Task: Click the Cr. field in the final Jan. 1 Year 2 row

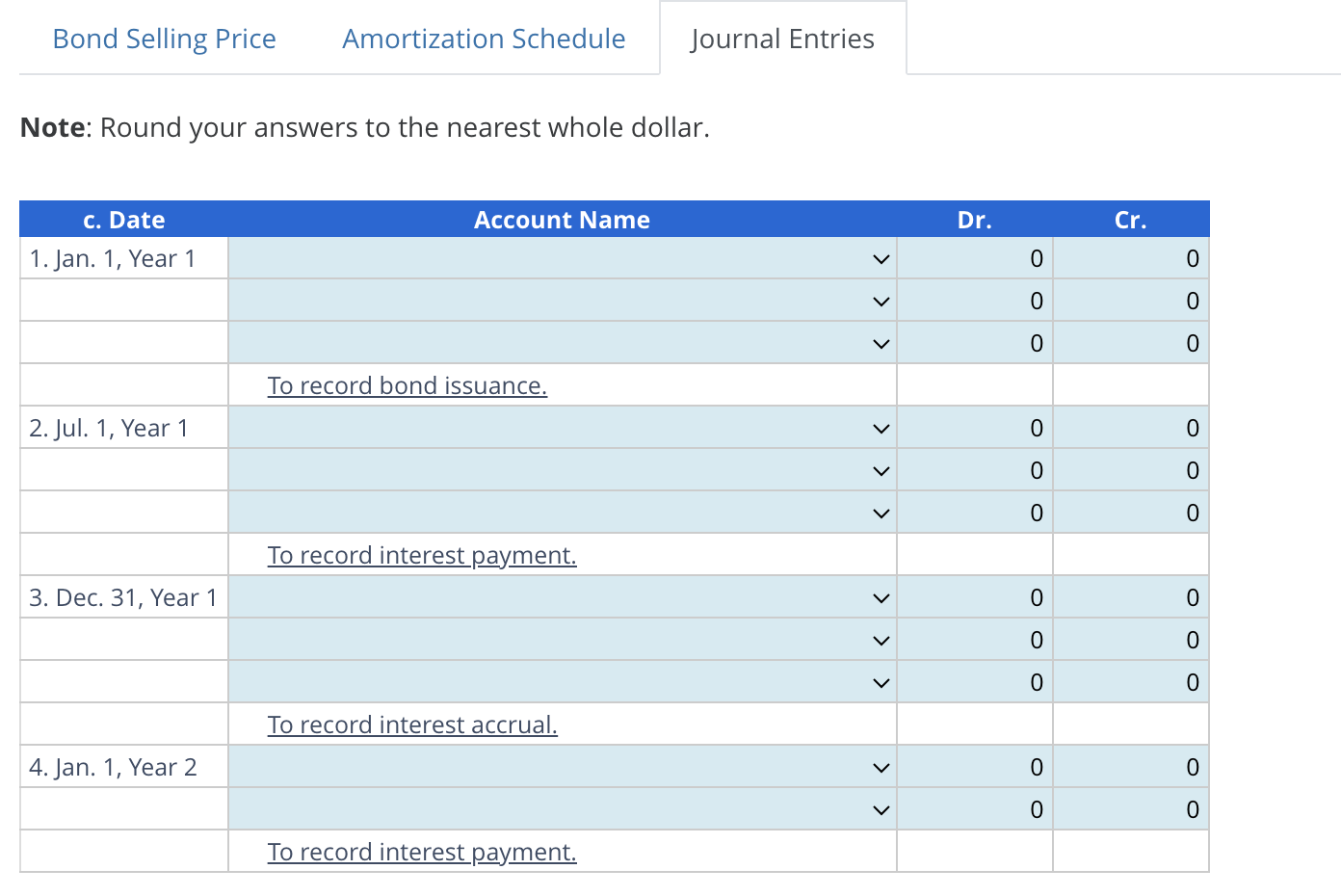Action: click(x=1130, y=809)
